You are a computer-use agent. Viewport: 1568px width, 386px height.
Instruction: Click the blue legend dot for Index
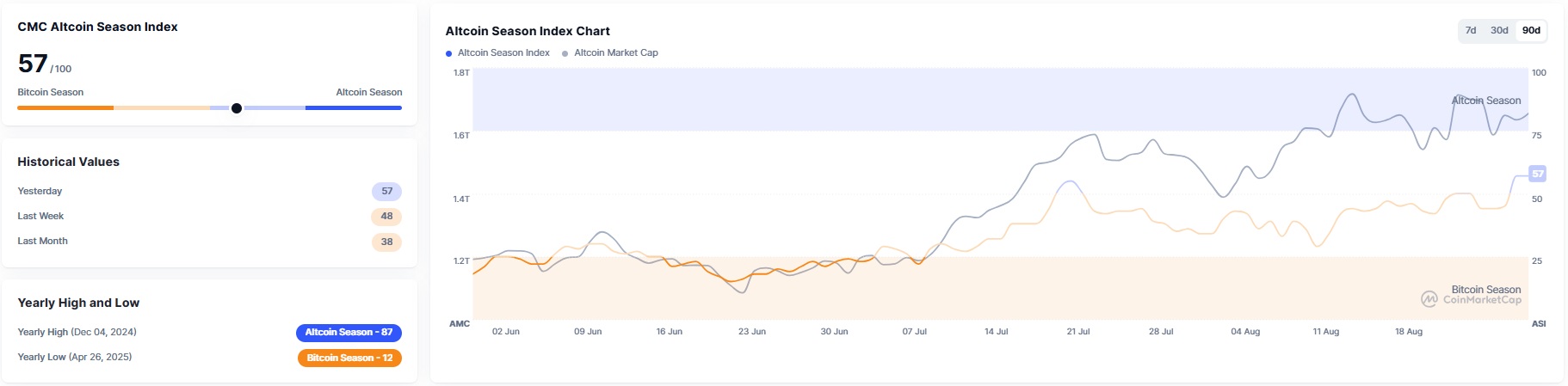(449, 53)
